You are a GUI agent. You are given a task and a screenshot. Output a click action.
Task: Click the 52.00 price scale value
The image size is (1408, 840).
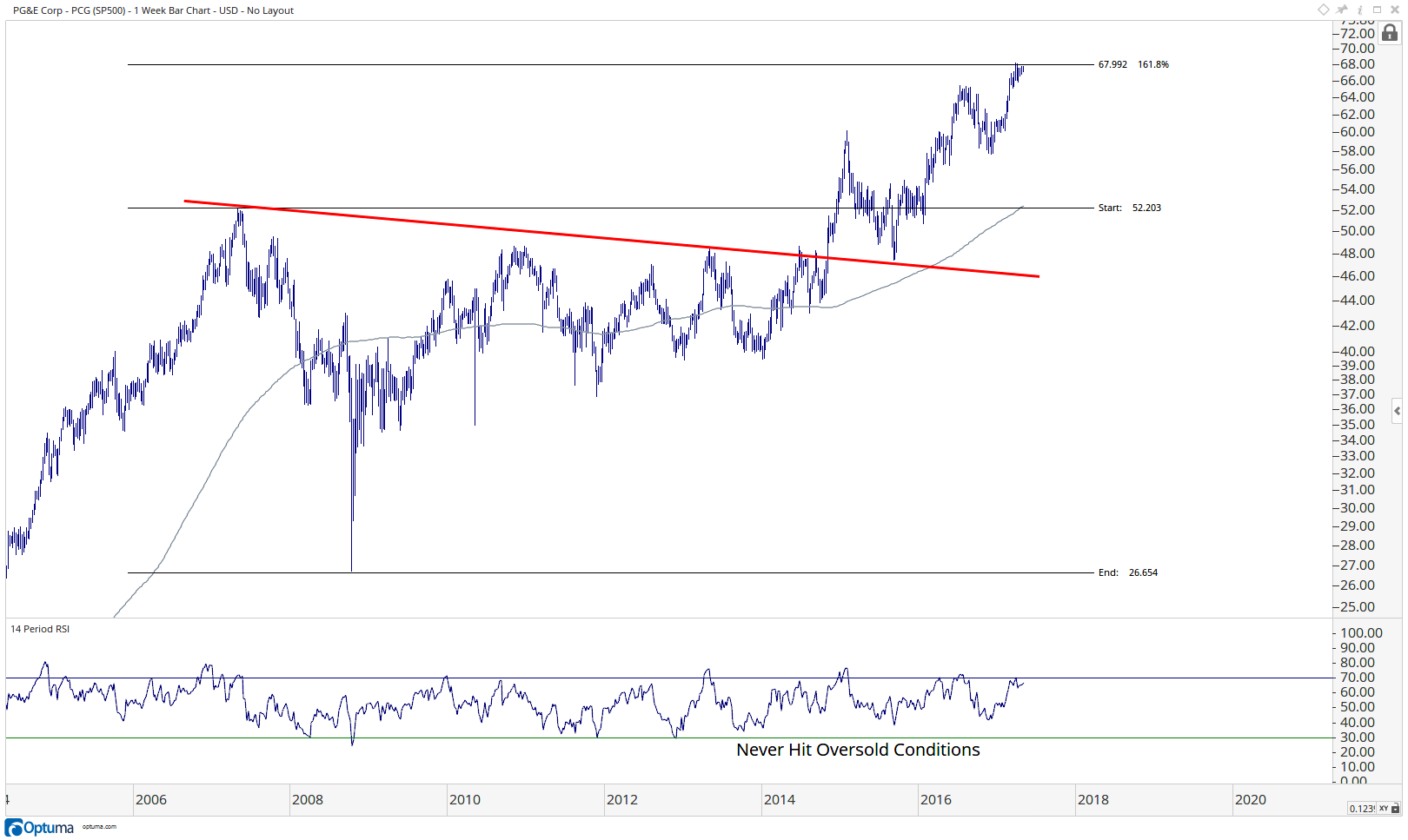pyautogui.click(x=1358, y=210)
